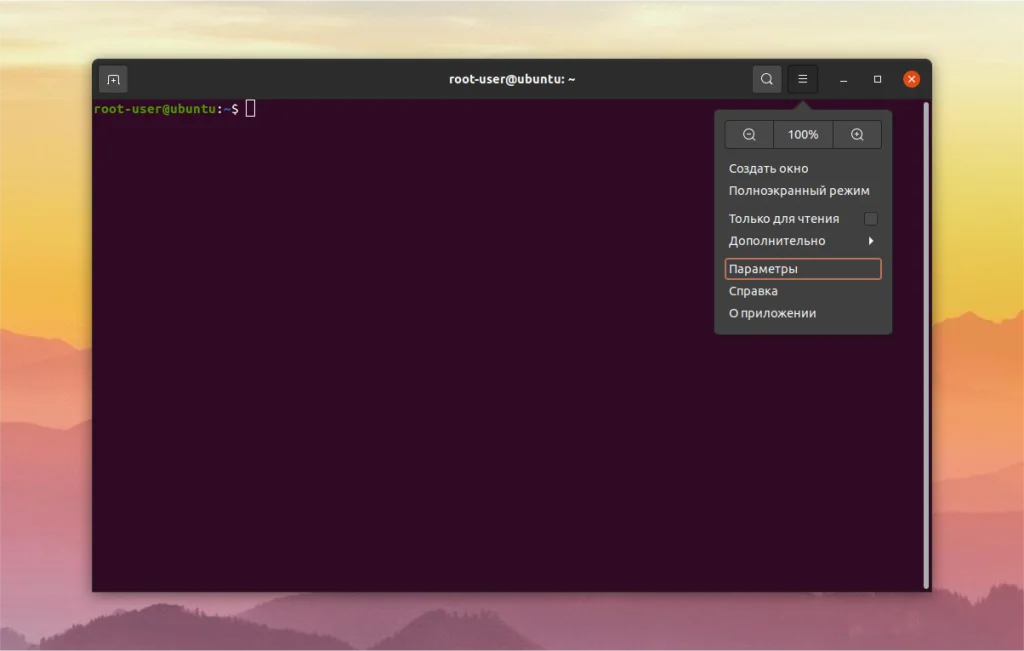Click the terminal prompt cursor
Viewport: 1024px width, 651px height.
250,108
